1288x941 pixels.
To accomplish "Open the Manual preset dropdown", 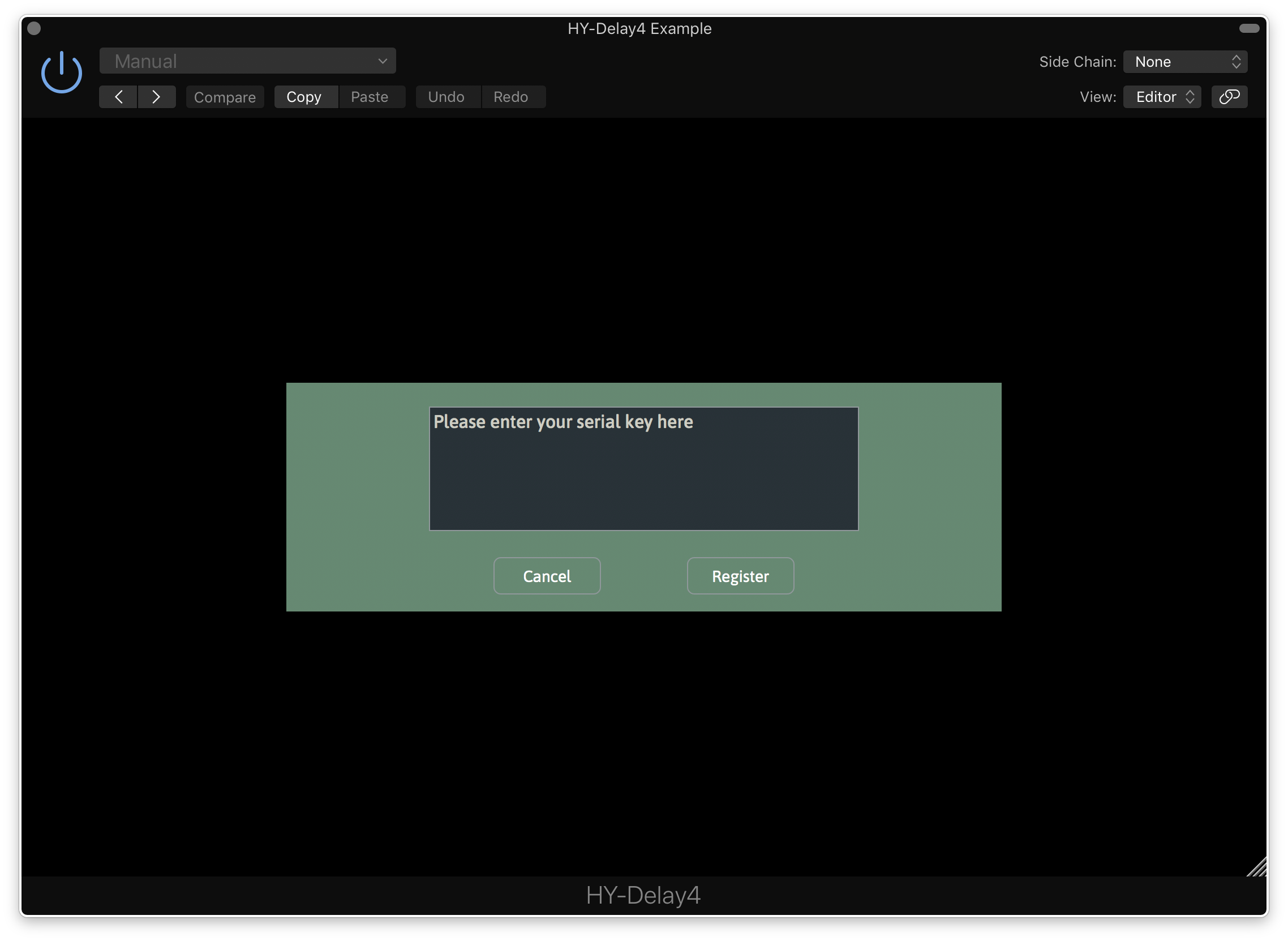I will pyautogui.click(x=247, y=61).
